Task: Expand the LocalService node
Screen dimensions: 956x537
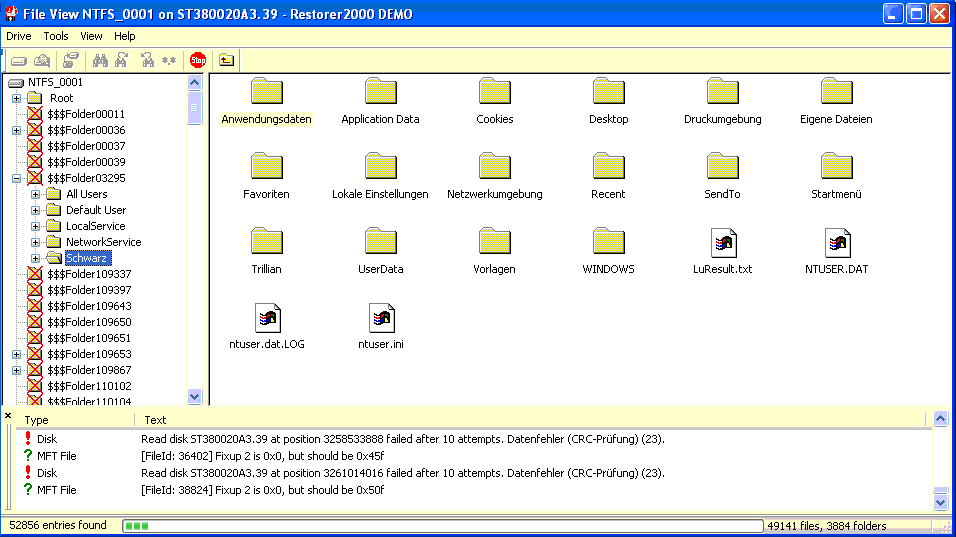Action: click(35, 226)
